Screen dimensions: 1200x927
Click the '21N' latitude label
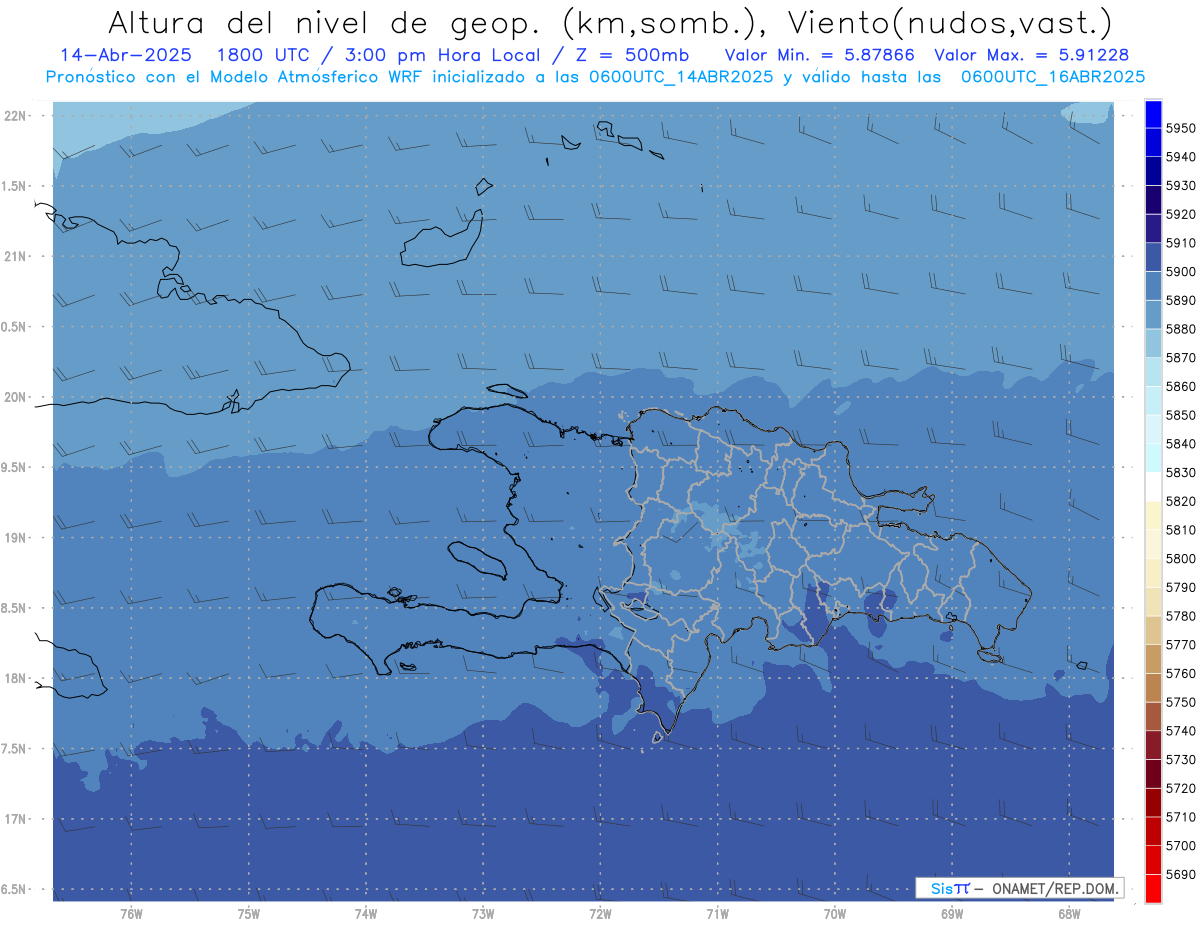(14, 257)
